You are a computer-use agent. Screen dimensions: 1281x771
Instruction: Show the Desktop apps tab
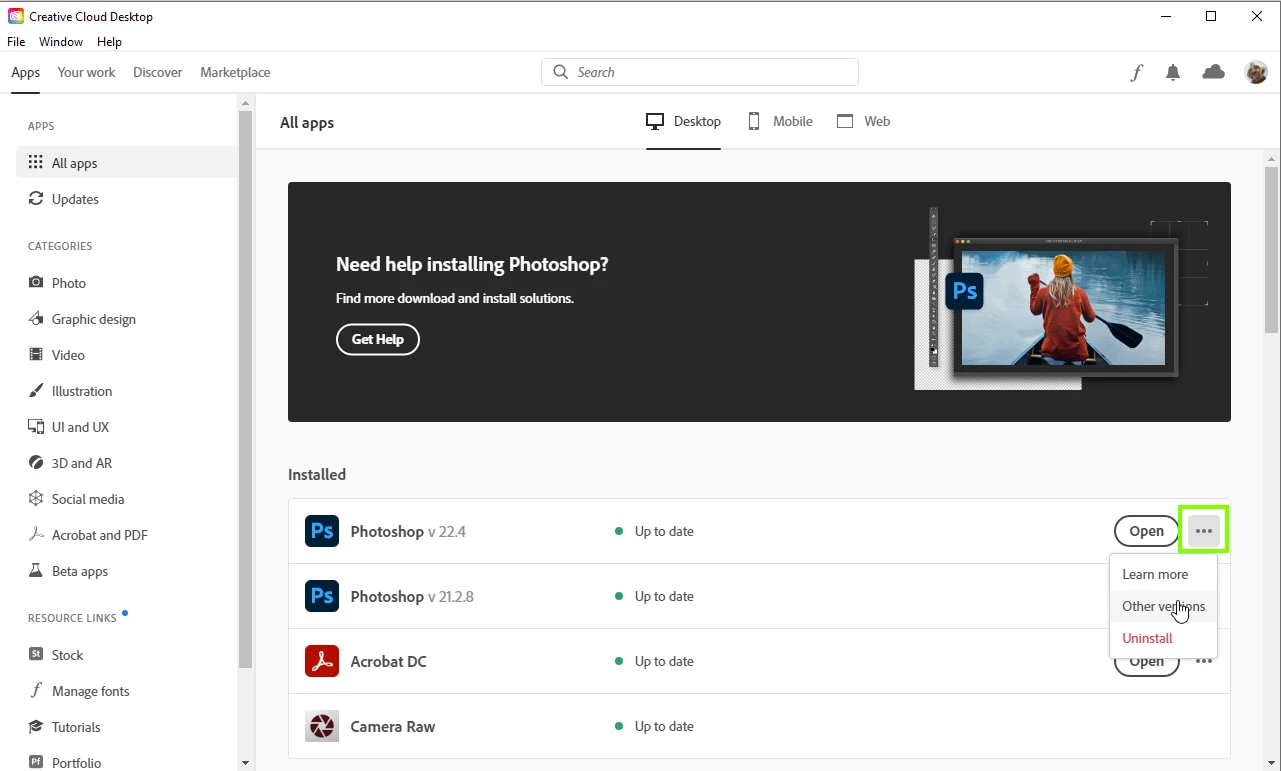683,121
